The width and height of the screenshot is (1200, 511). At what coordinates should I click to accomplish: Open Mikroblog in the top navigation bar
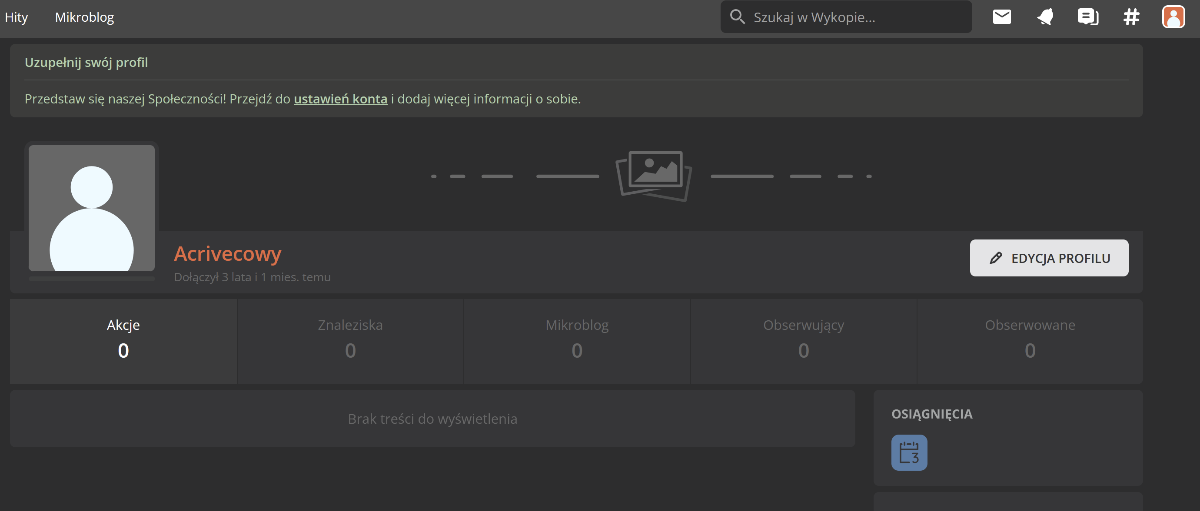(x=84, y=17)
